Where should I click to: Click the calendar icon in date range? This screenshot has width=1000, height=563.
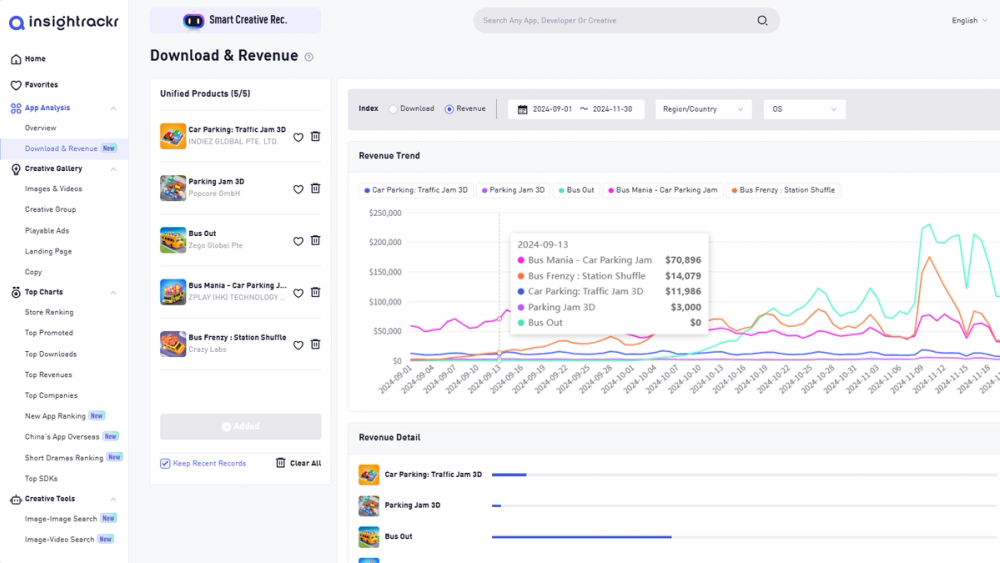[522, 110]
